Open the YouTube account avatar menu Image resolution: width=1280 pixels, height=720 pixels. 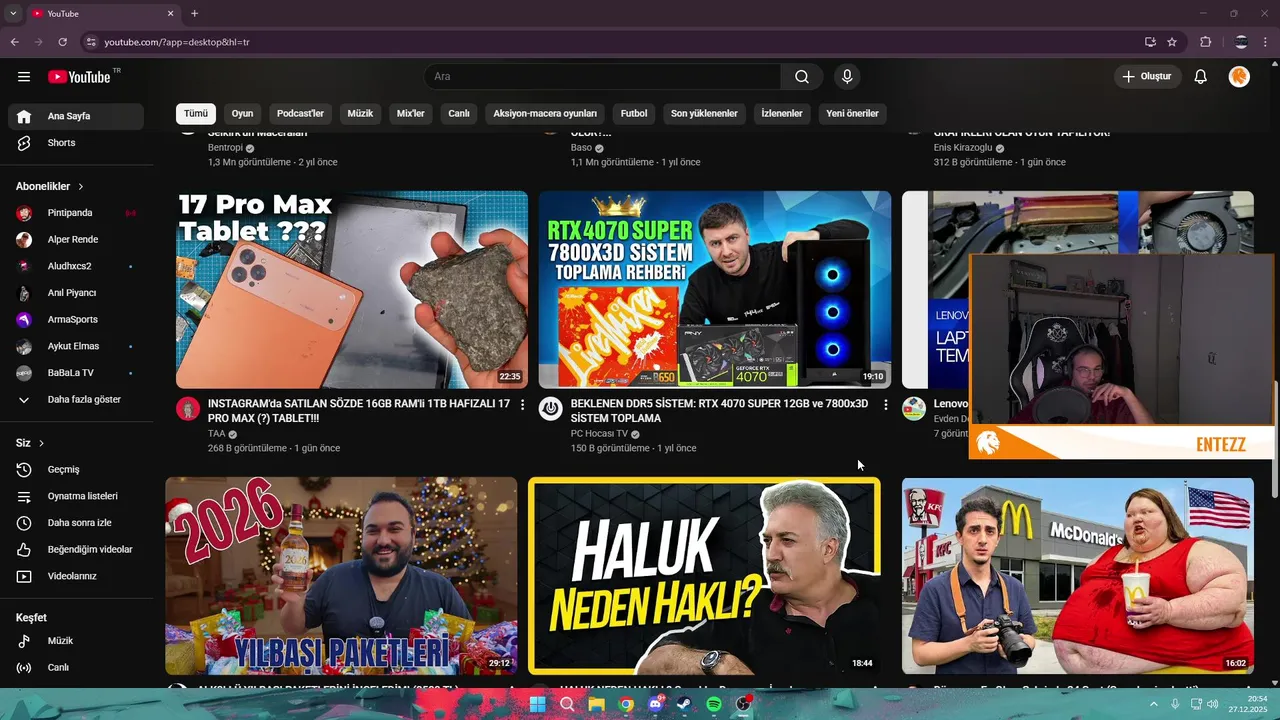tap(1239, 77)
